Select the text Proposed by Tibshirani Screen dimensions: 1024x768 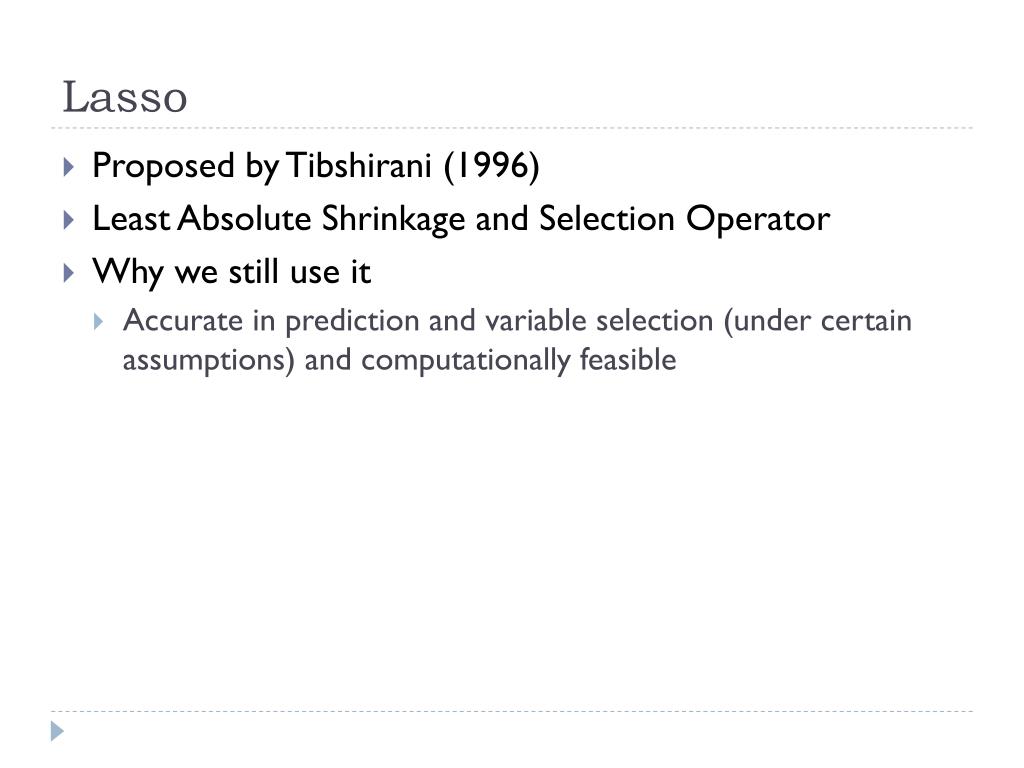pyautogui.click(x=262, y=166)
